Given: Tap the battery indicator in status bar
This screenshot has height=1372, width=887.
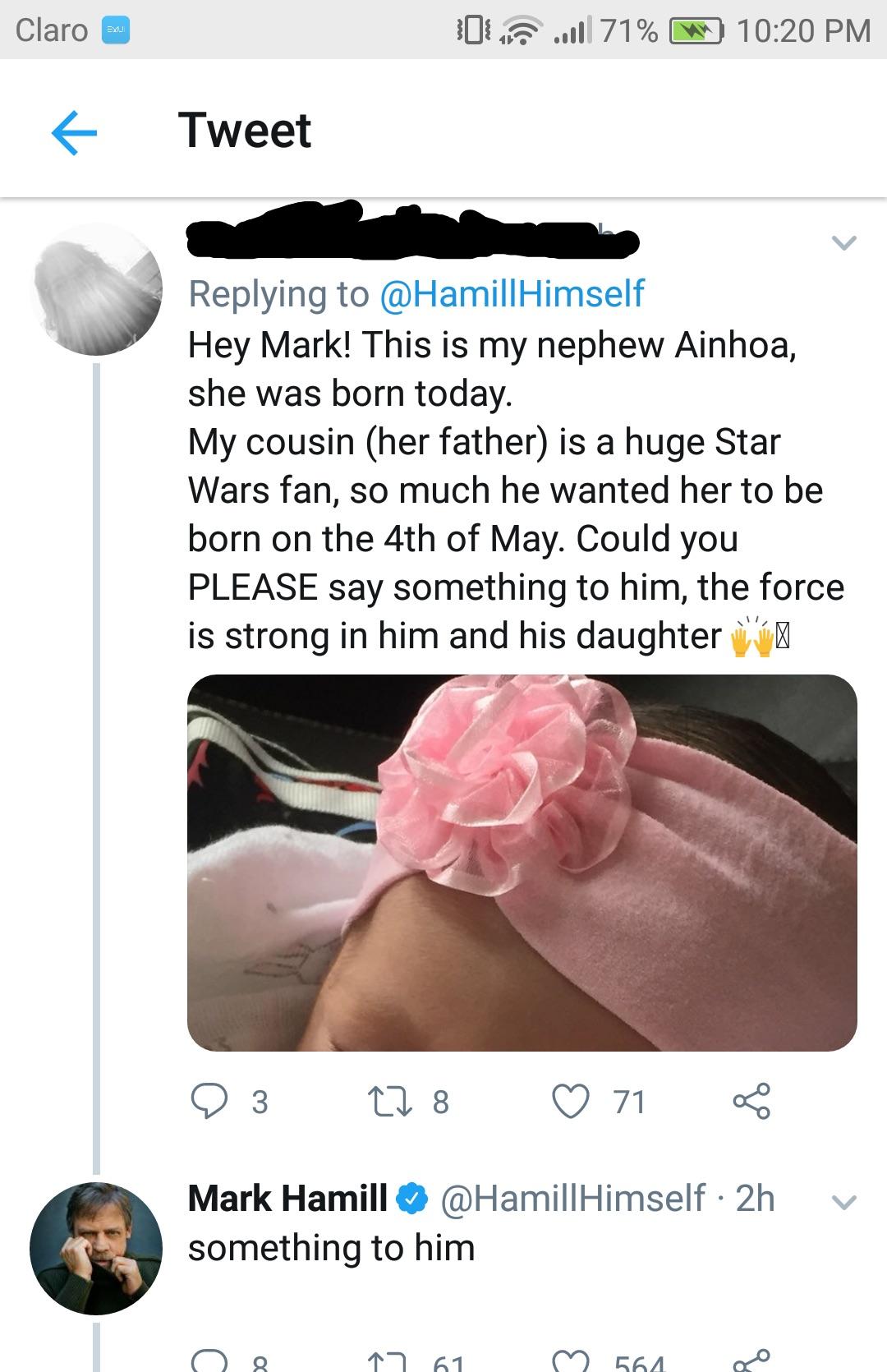Looking at the screenshot, I should pos(696,31).
